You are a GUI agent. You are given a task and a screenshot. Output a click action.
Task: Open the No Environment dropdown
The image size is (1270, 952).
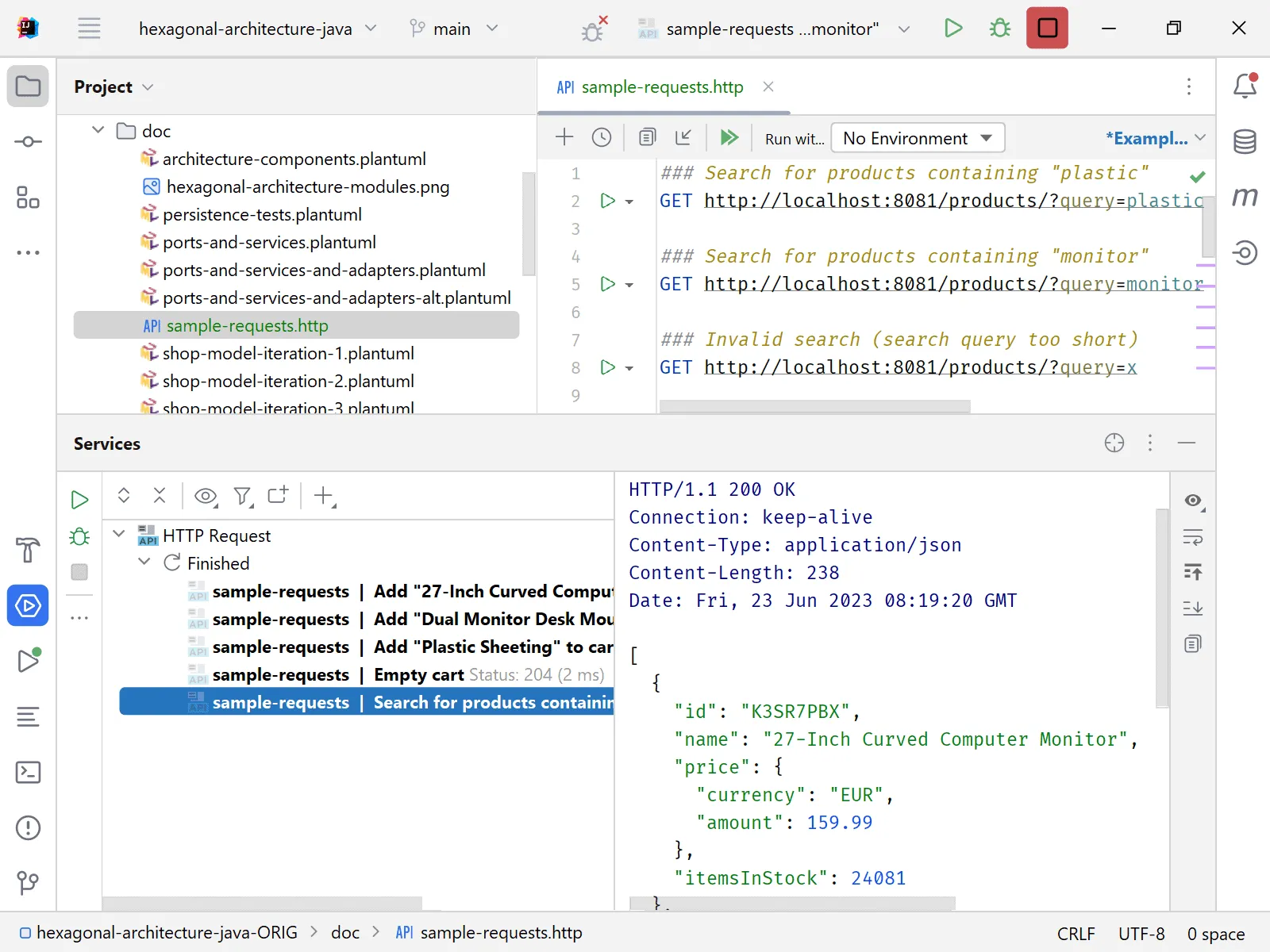[918, 138]
